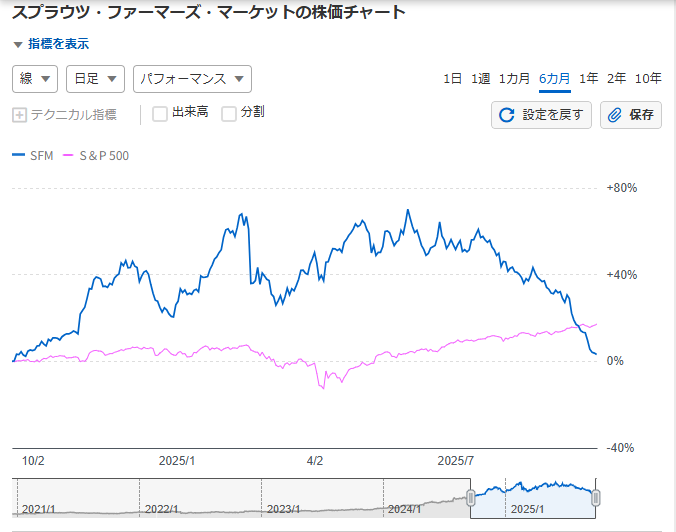This screenshot has width=676, height=532.
Task: Click the +40% axis label
Action: (x=622, y=275)
